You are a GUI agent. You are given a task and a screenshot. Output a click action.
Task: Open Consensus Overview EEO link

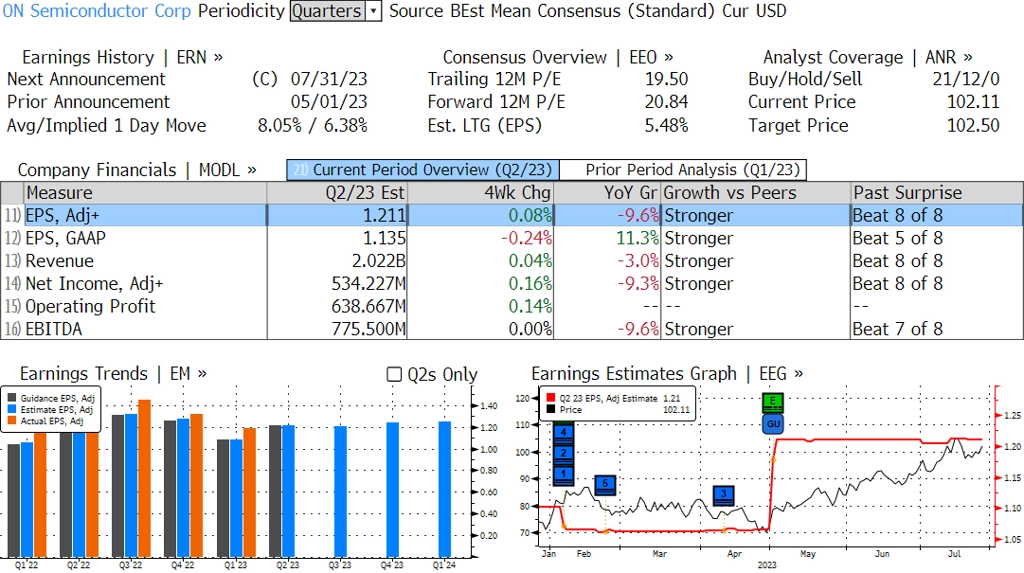click(x=558, y=57)
